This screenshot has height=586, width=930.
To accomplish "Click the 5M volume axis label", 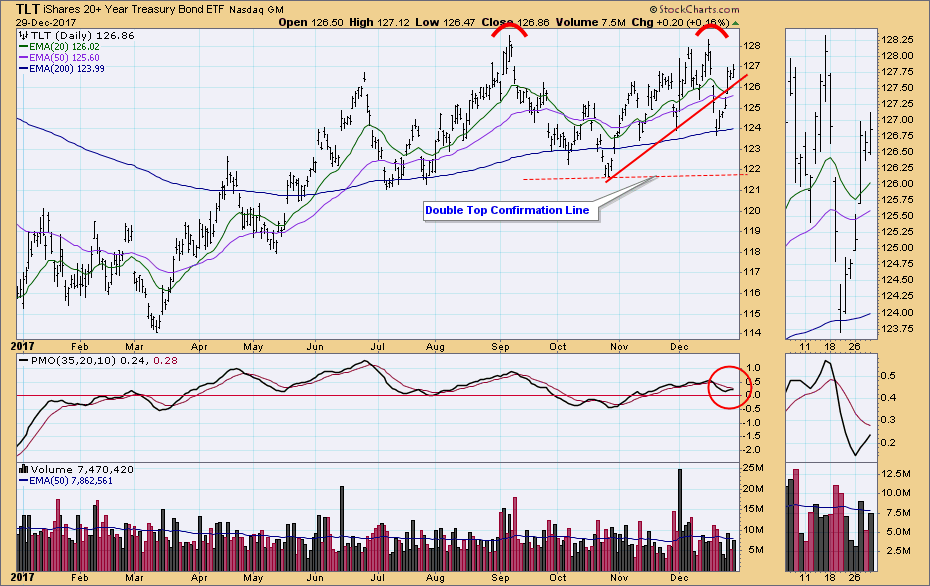I will click(x=756, y=550).
